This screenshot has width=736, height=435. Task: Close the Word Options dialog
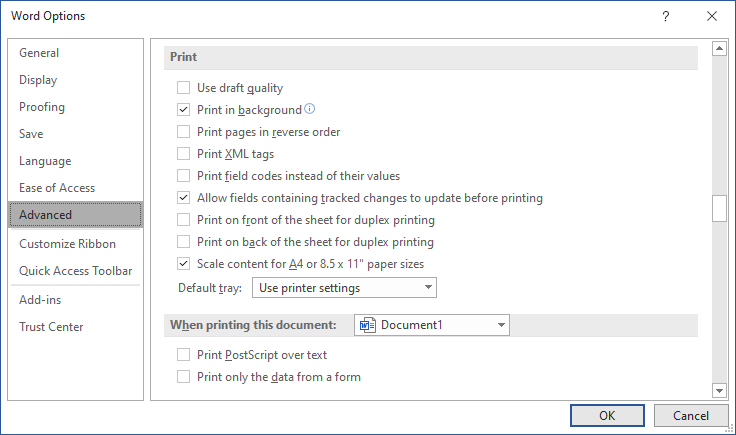(x=711, y=16)
